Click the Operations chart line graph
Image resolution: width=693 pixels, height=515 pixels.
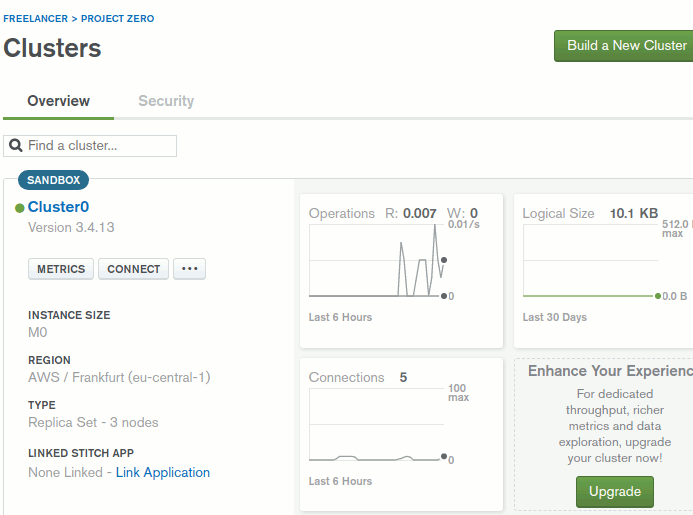(375, 261)
